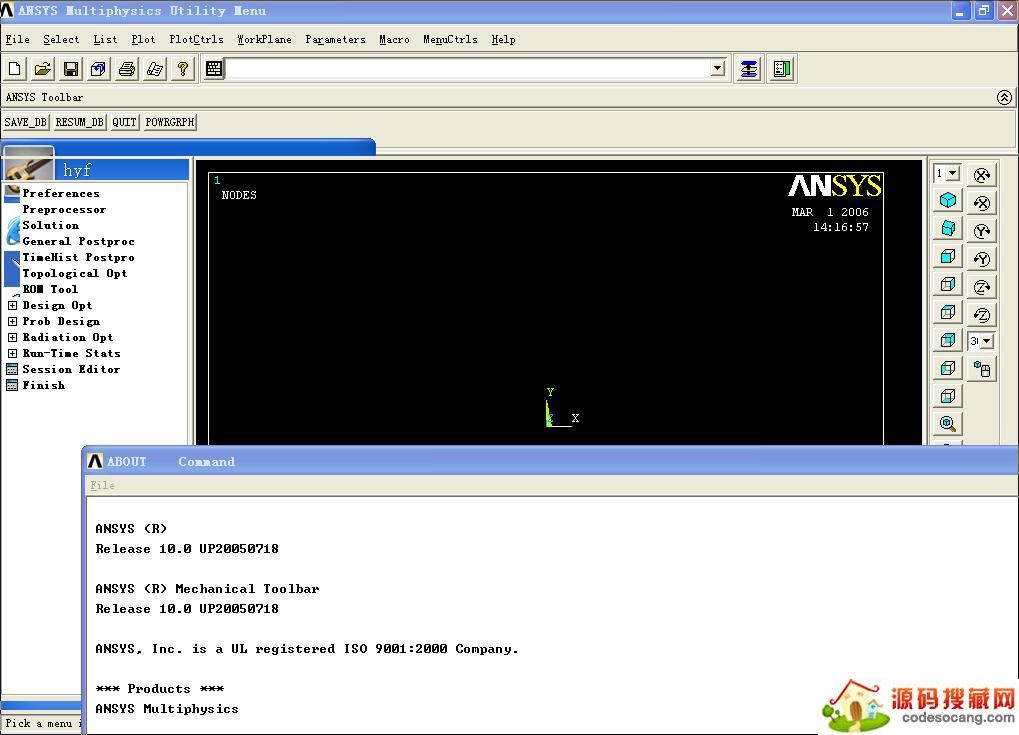This screenshot has width=1019, height=735.
Task: Click the green list icon beside Raise Hidden
Action: [x=782, y=69]
